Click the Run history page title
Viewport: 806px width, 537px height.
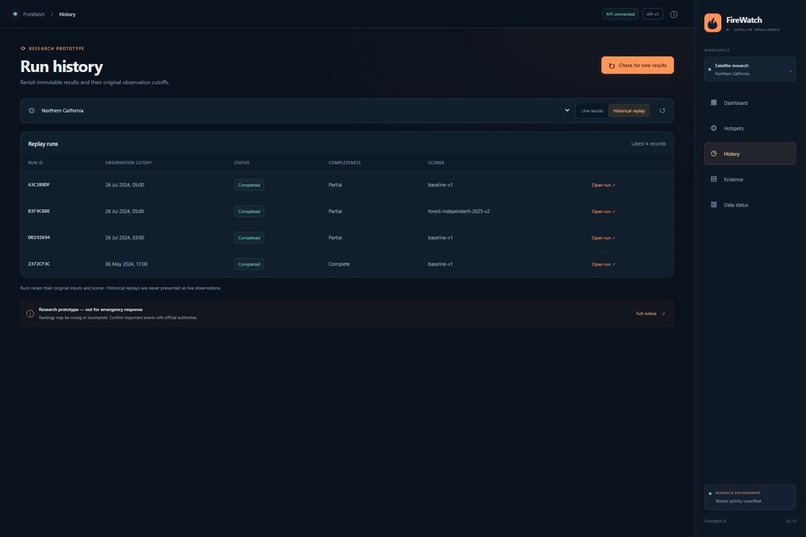click(x=61, y=66)
